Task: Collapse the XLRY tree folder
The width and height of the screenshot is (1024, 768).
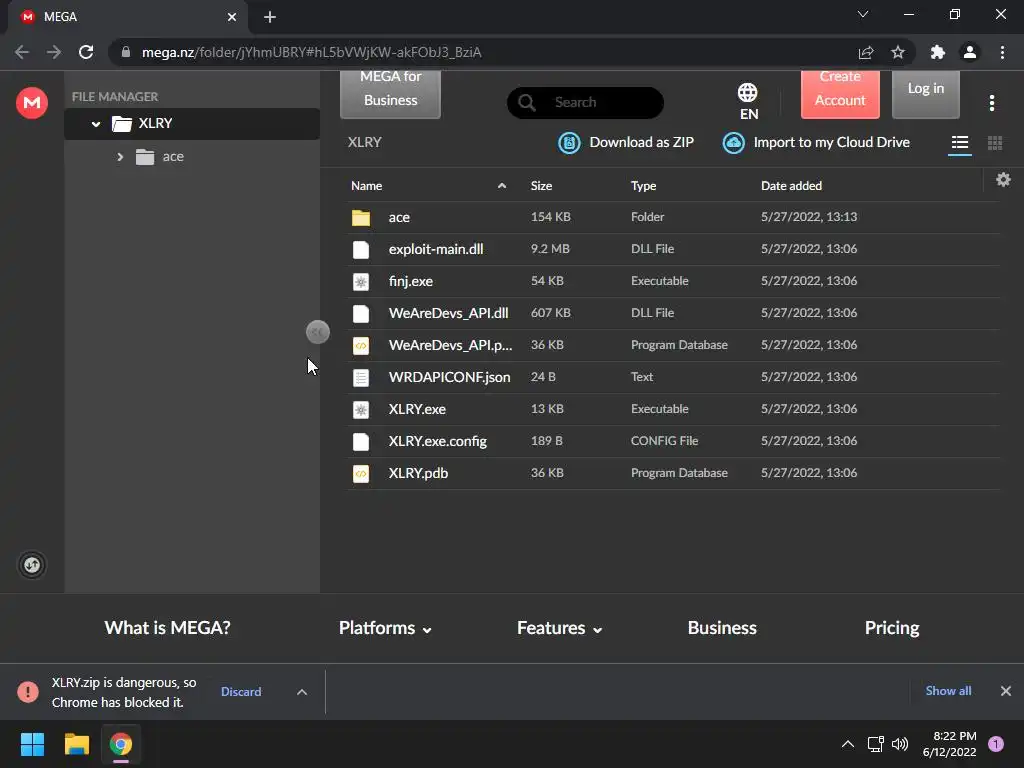Action: 96,123
